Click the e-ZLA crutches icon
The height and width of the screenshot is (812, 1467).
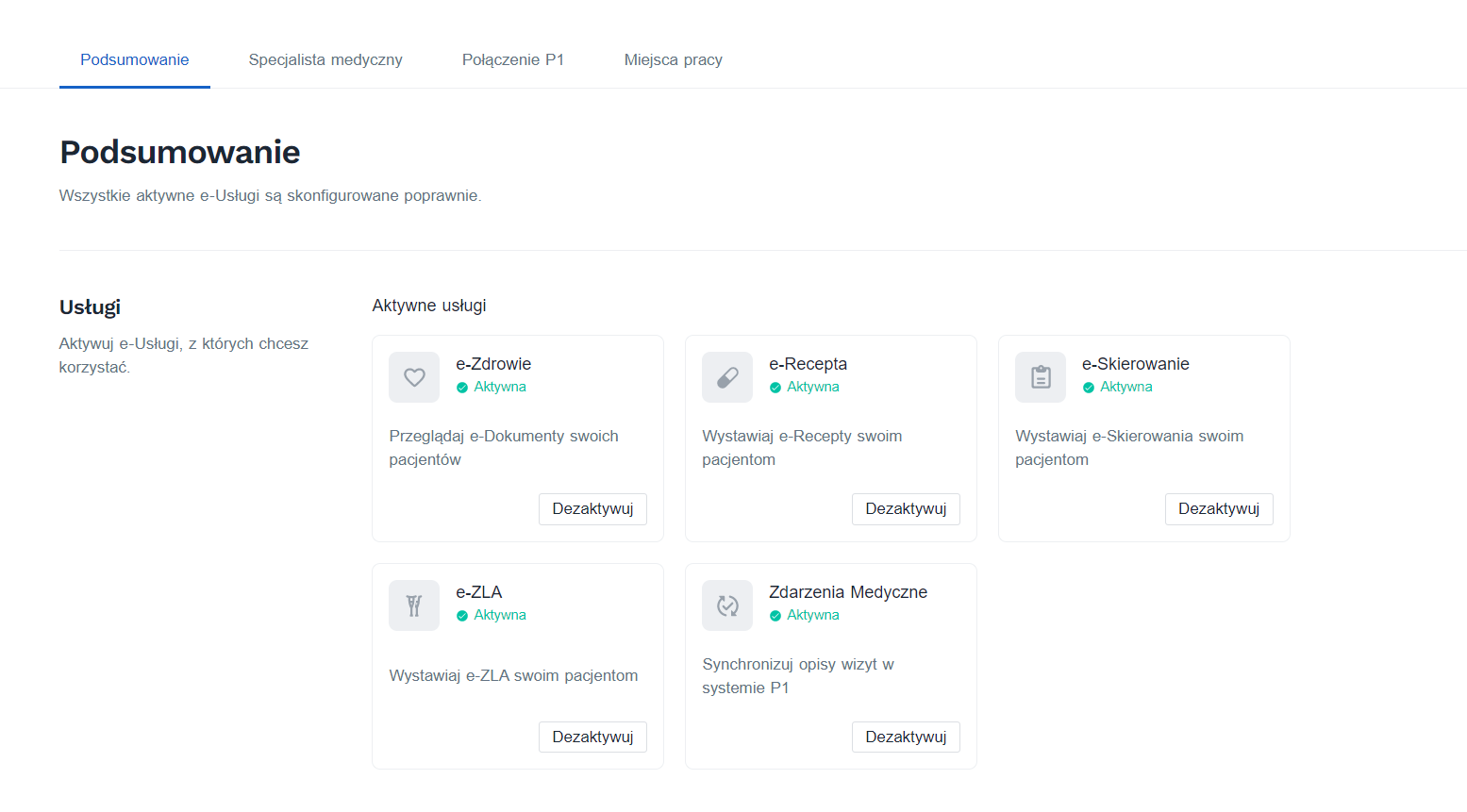414,605
